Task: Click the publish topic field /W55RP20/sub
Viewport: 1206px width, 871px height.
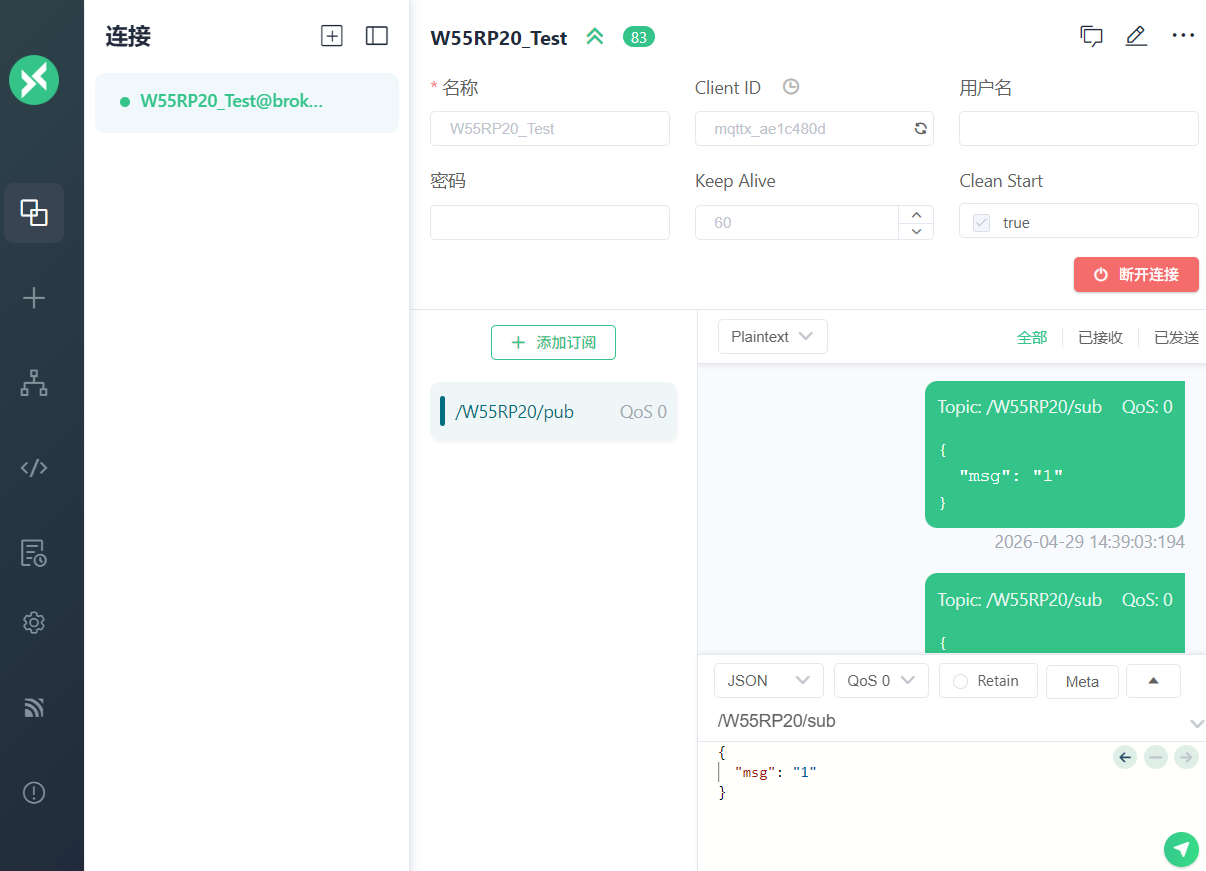Action: [x=950, y=721]
